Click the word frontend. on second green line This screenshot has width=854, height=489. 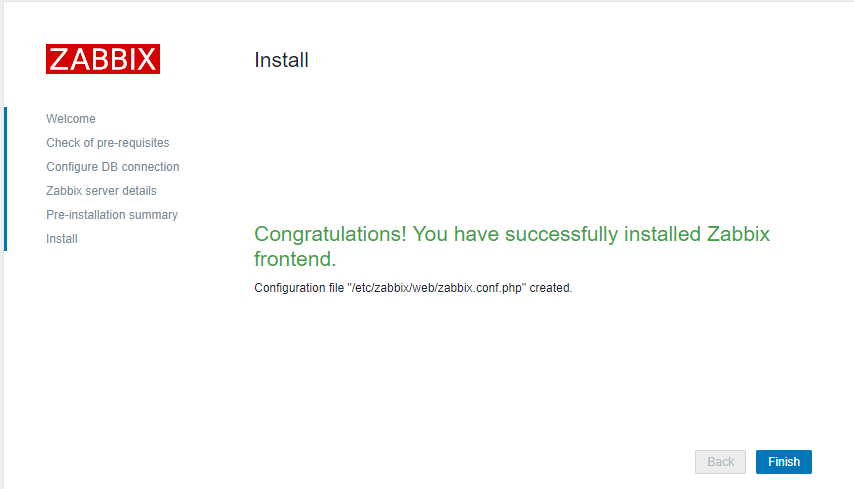295,259
